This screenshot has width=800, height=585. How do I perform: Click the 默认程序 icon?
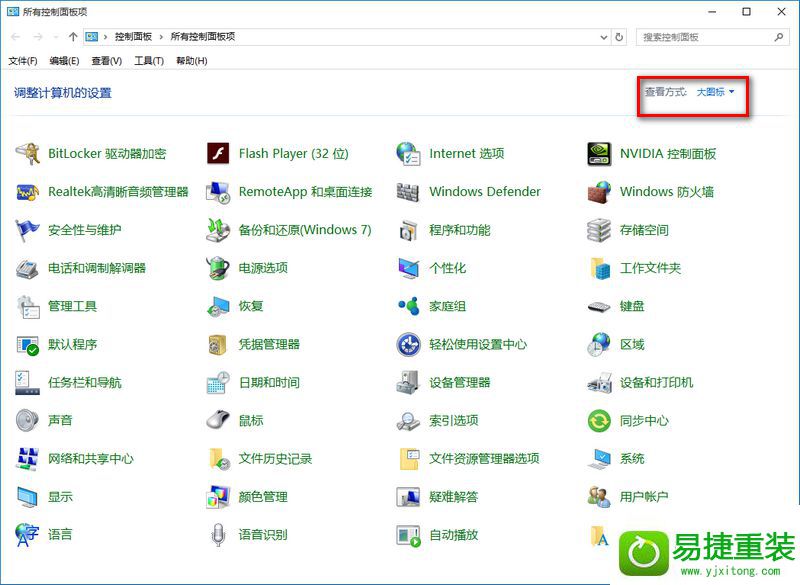click(28, 345)
